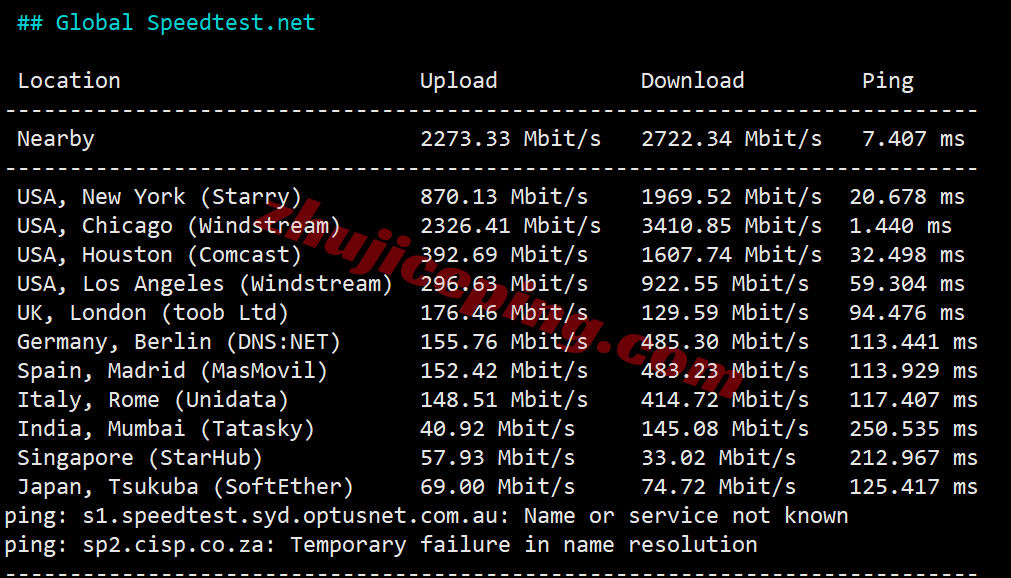Select 'Italy, Rome (Unidata)' row label
The image size is (1011, 578).
pos(153,400)
